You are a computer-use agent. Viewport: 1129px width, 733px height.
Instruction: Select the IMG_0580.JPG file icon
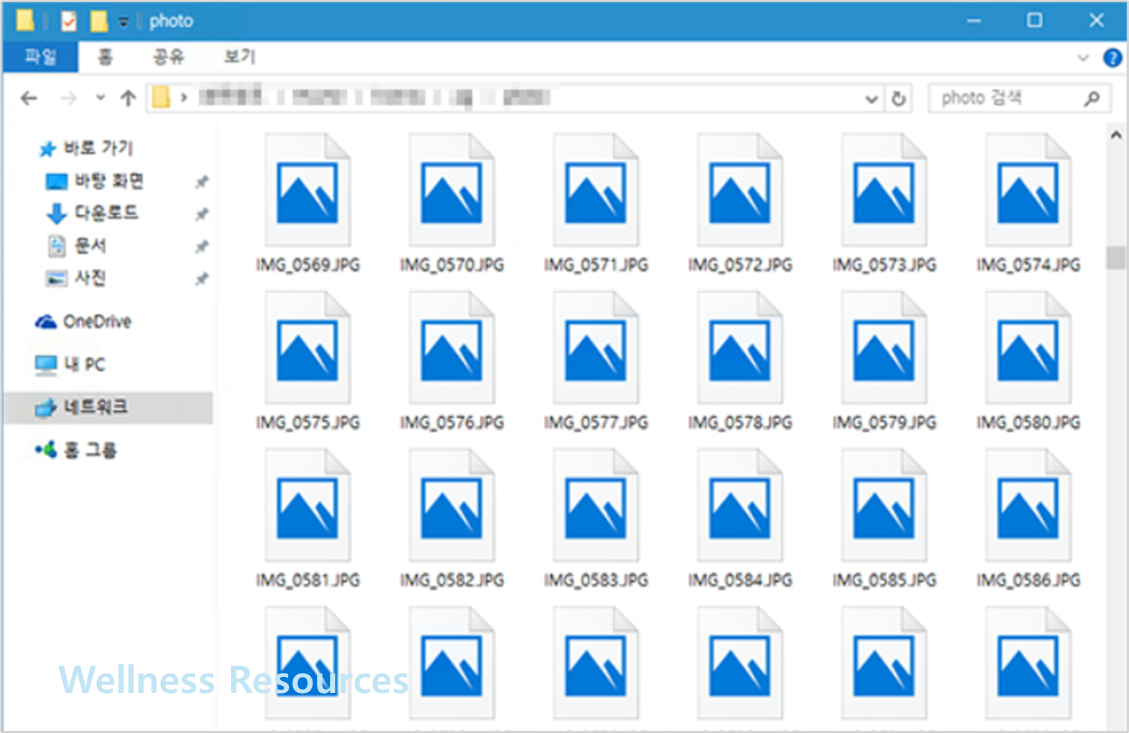(x=1028, y=348)
